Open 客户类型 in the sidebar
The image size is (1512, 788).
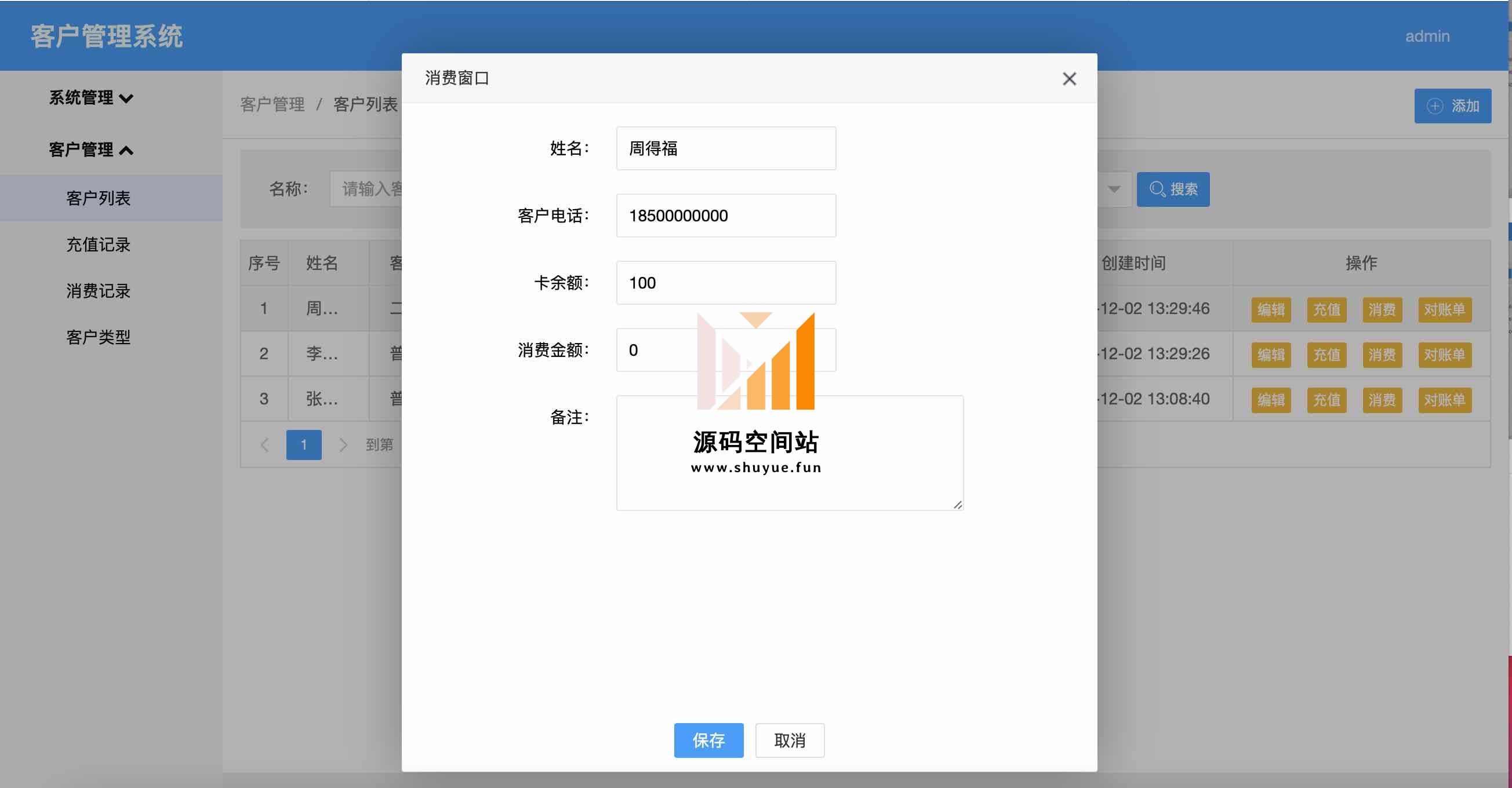[x=98, y=337]
